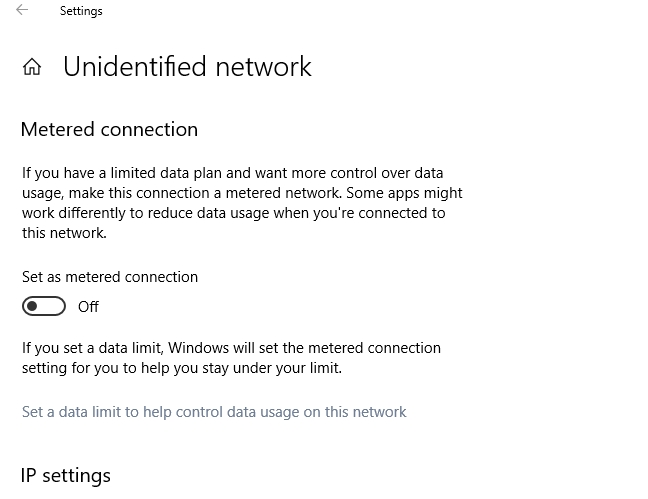Click the Home icon beside the heading
Image resolution: width=648 pixels, height=499 pixels.
point(32,68)
